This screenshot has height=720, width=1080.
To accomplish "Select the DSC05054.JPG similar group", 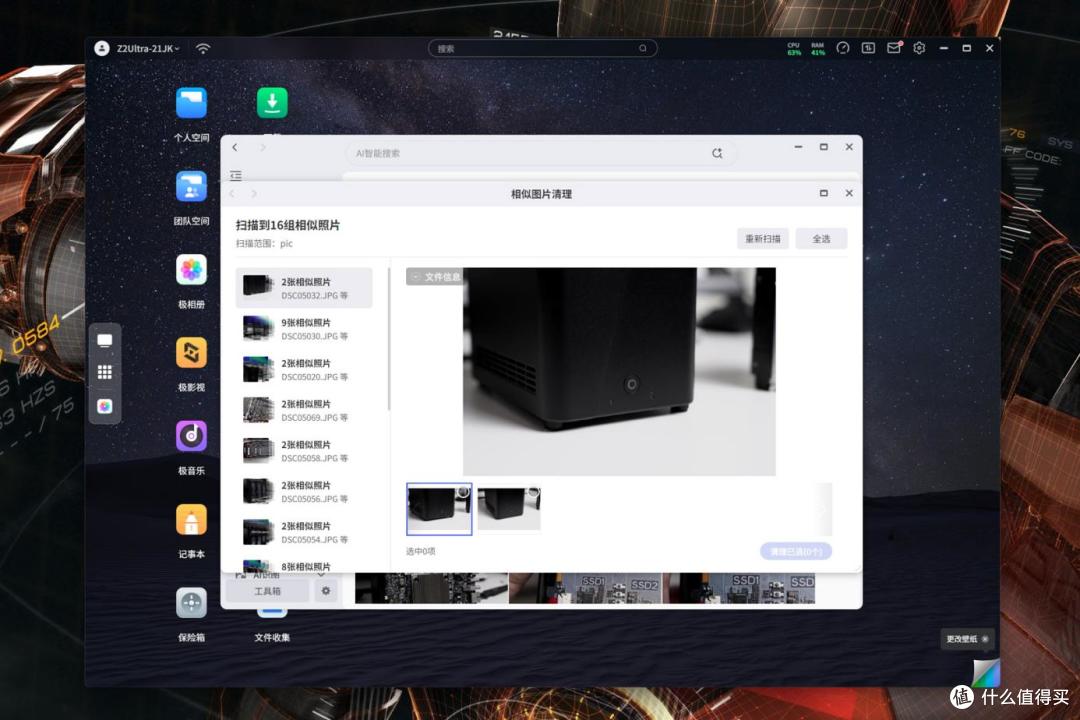I will 304,532.
